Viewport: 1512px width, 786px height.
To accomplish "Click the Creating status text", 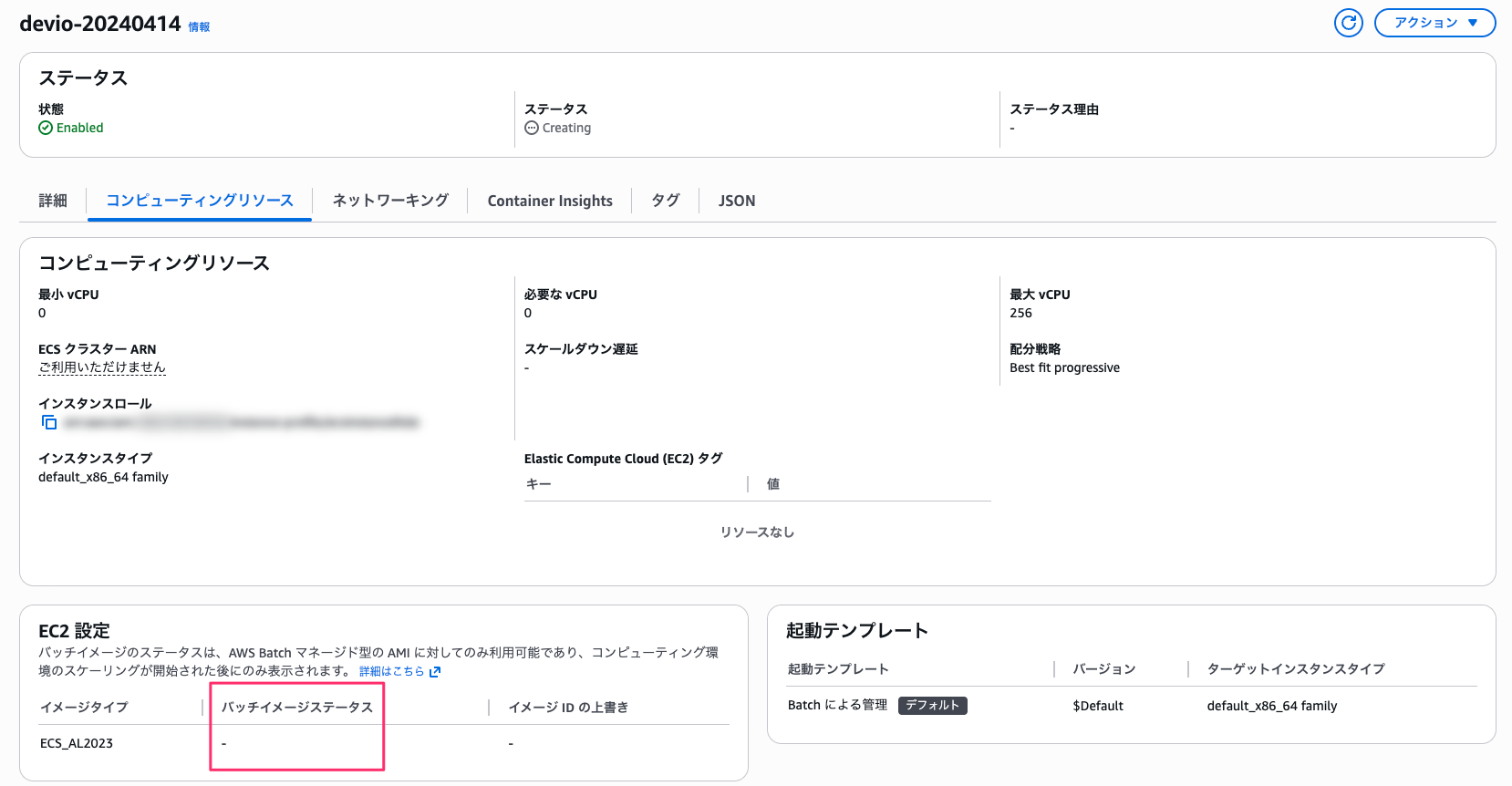I will [566, 128].
